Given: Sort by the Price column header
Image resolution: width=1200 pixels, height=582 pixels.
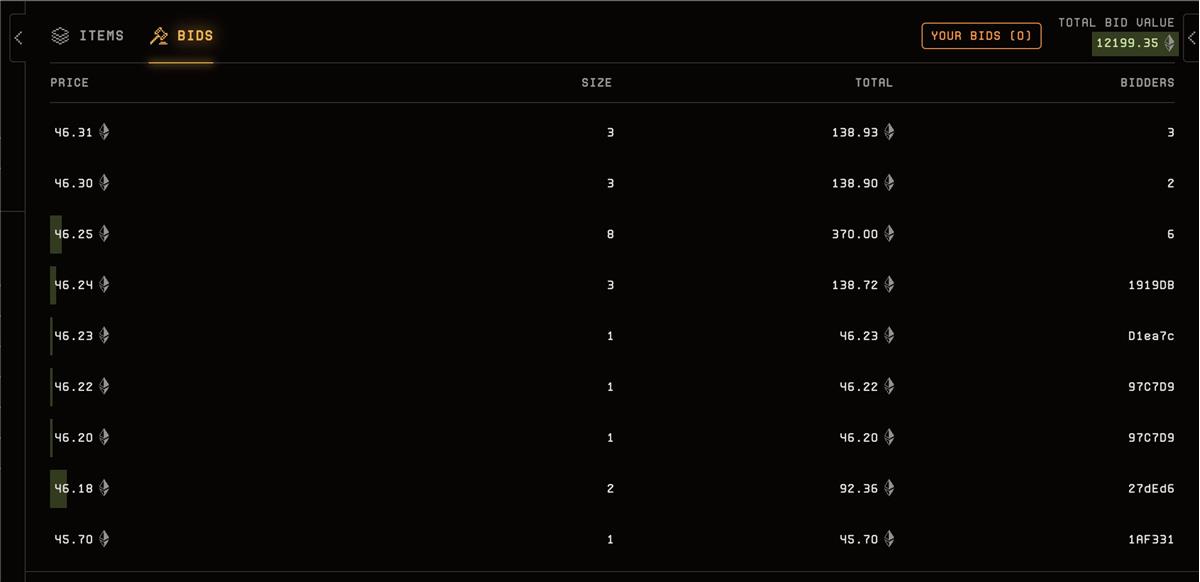Looking at the screenshot, I should click(x=69, y=83).
